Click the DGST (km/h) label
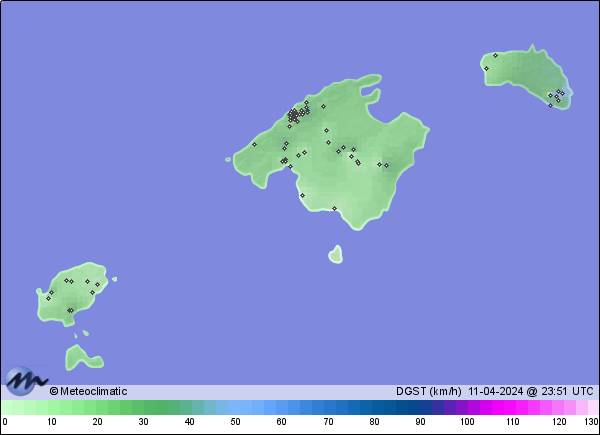The image size is (600, 435). tap(429, 391)
